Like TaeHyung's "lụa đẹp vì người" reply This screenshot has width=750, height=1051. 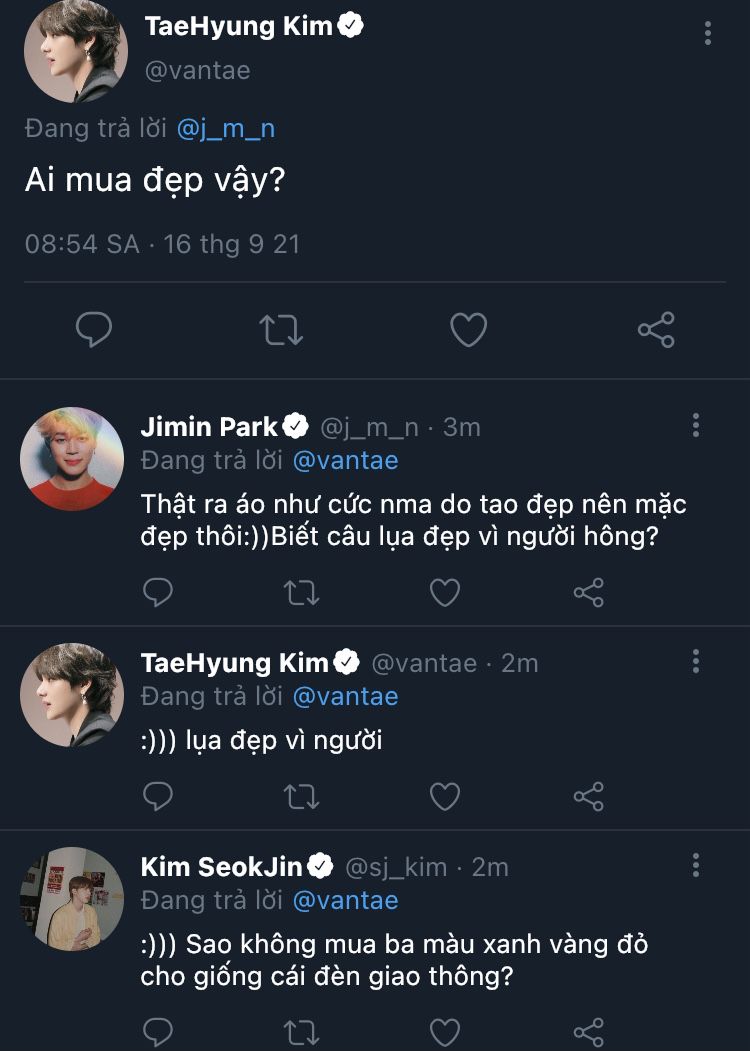click(x=444, y=796)
